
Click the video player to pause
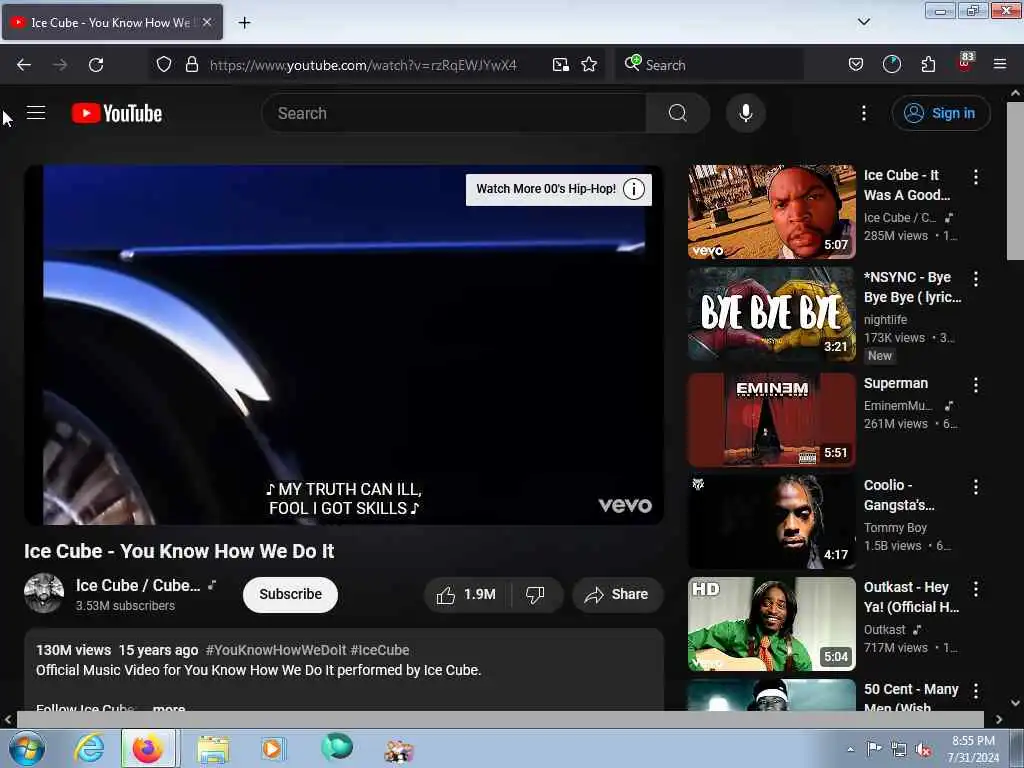tap(344, 344)
